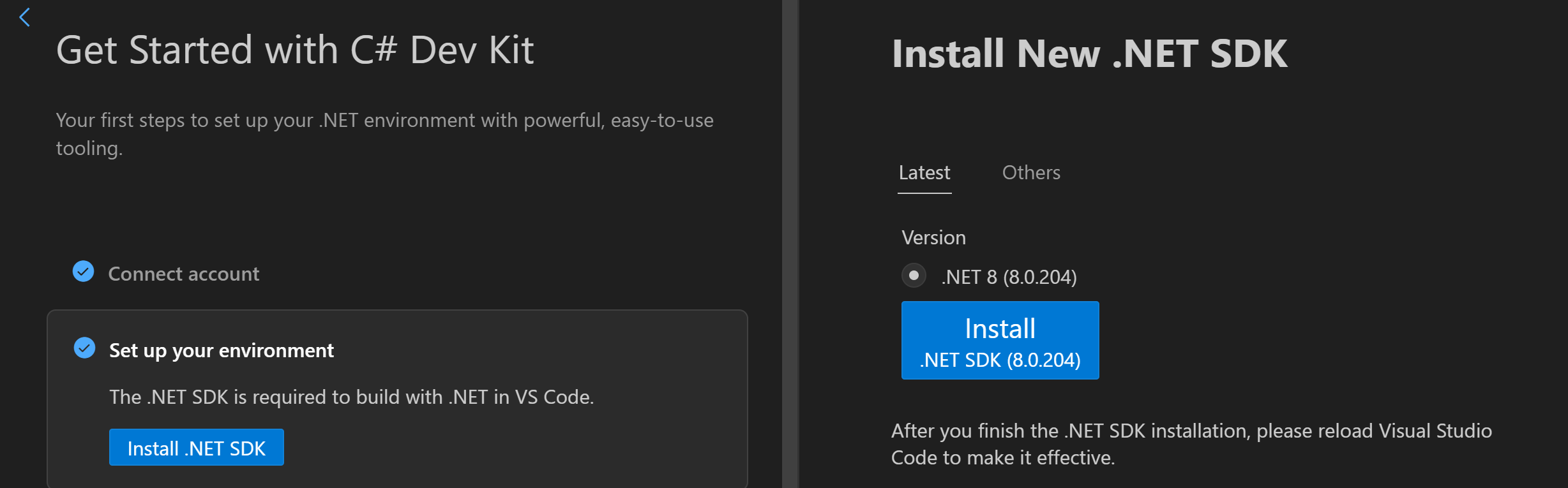
Task: Click the back arrow chevron
Action: (x=25, y=17)
